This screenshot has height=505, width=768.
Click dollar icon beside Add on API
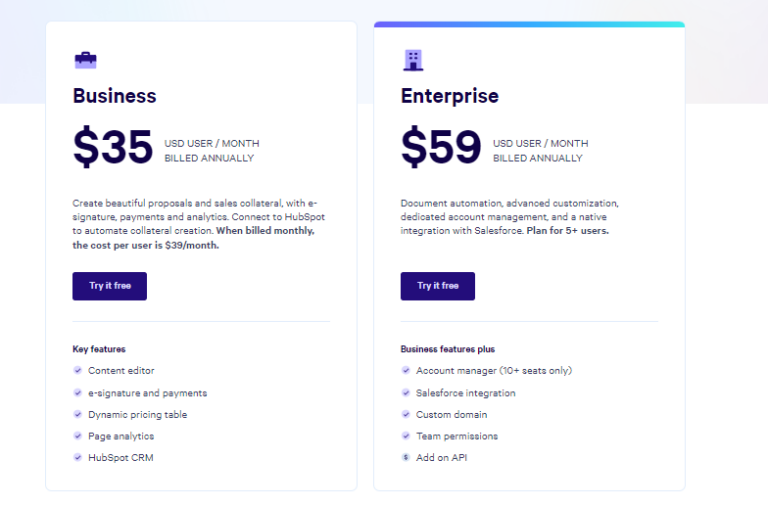tap(406, 457)
